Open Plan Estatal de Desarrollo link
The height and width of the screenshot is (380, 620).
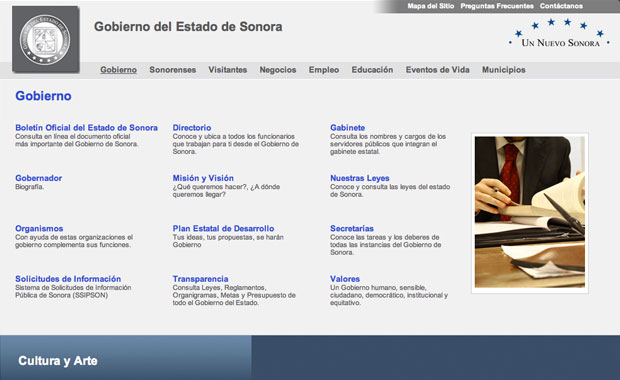(x=223, y=229)
